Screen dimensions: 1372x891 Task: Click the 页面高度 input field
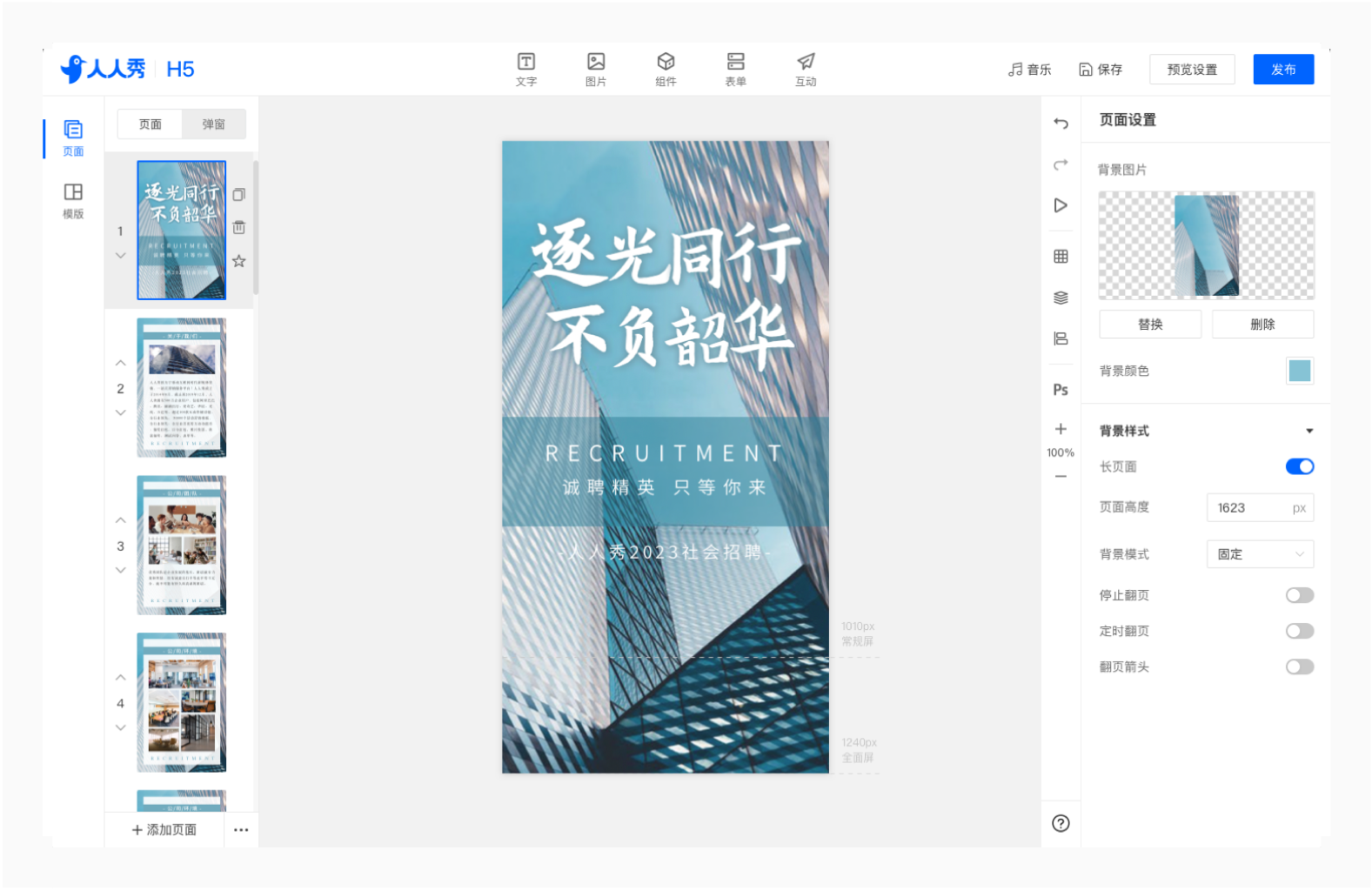pyautogui.click(x=1260, y=508)
